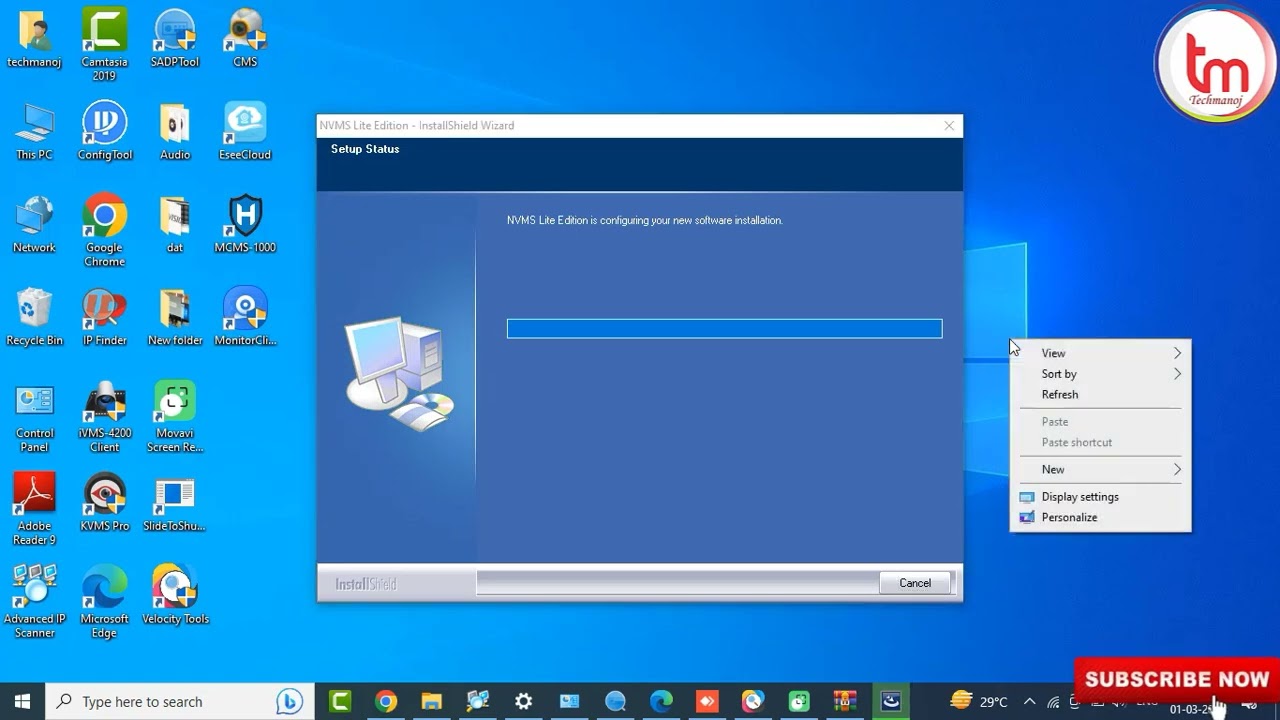Choose Personalize from the context menu
This screenshot has height=720, width=1280.
pyautogui.click(x=1100, y=517)
